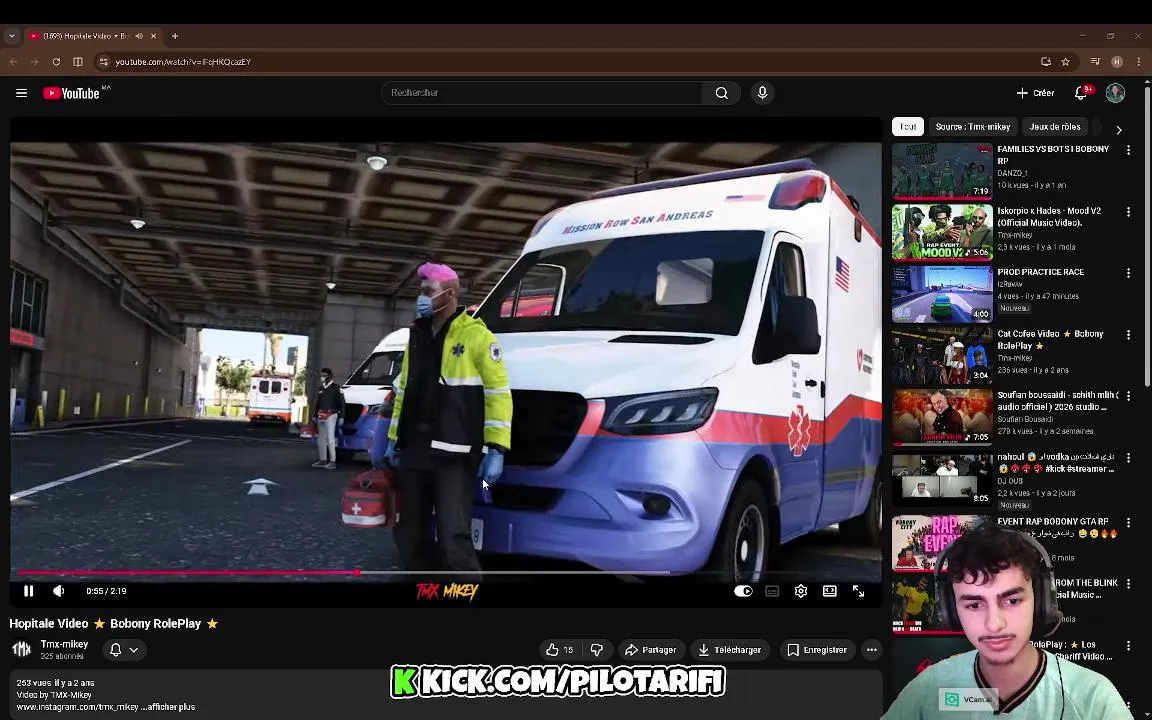
Task: Toggle autoplay switch in player
Action: [x=743, y=591]
